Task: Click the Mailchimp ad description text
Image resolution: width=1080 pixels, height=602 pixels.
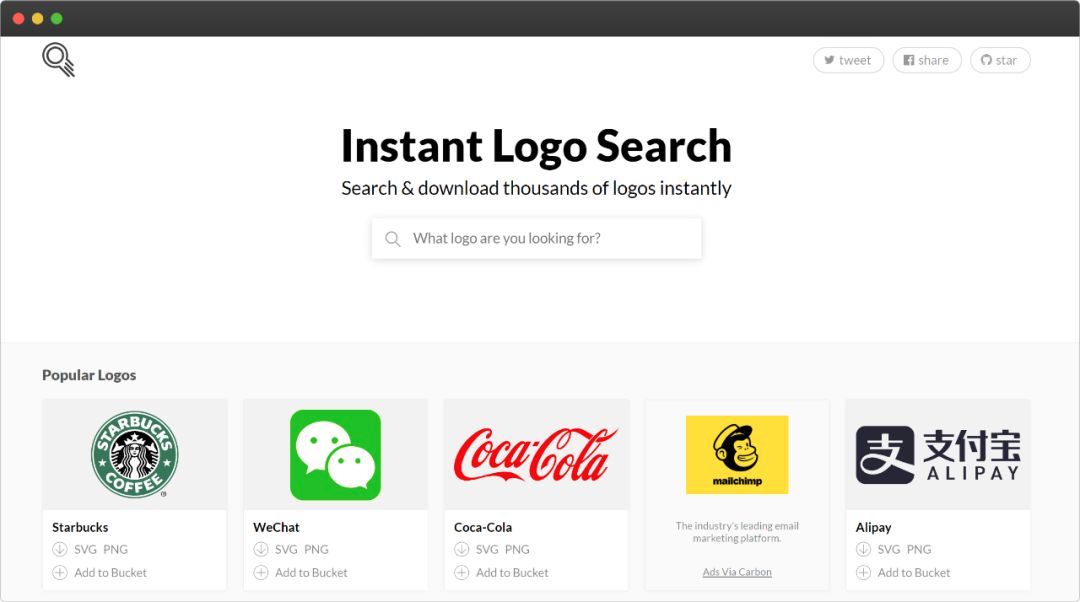Action: (737, 532)
